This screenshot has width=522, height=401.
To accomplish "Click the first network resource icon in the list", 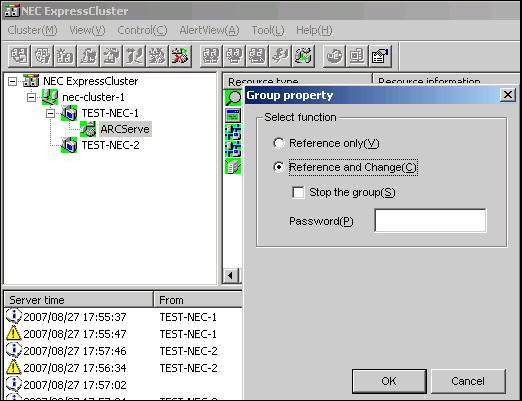I will point(233,132).
